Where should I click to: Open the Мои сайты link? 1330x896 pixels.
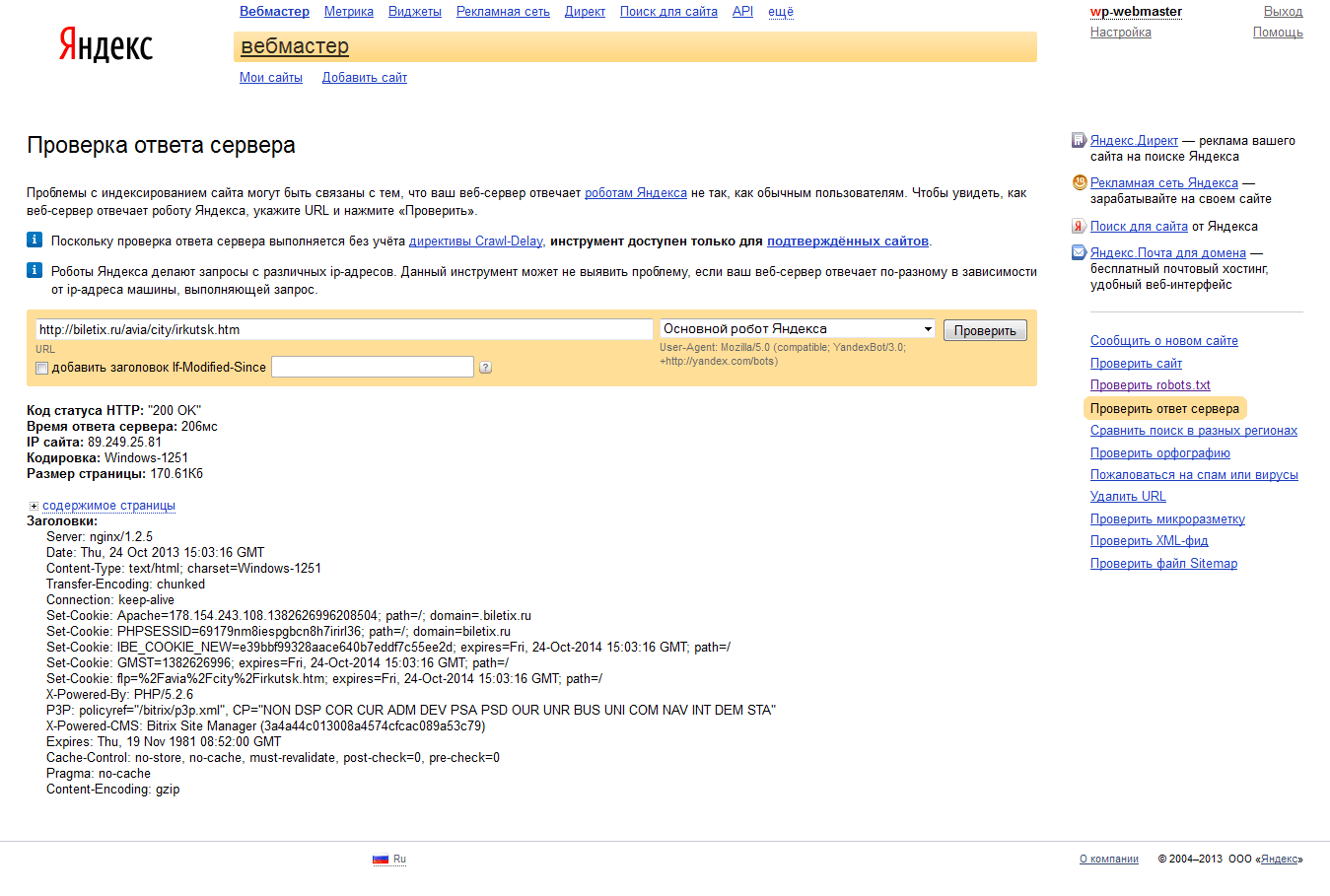coord(271,78)
